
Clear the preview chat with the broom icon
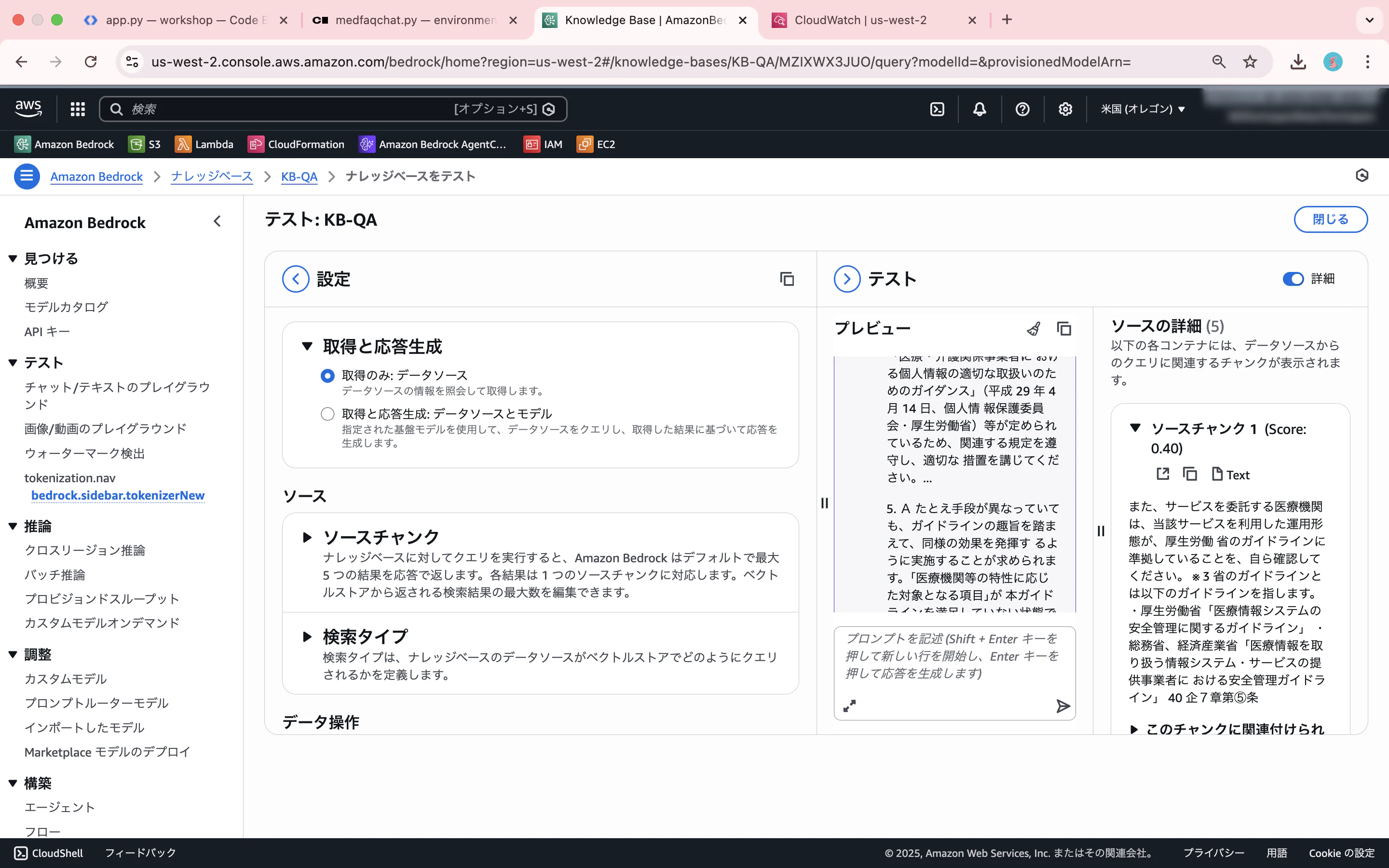point(1033,328)
